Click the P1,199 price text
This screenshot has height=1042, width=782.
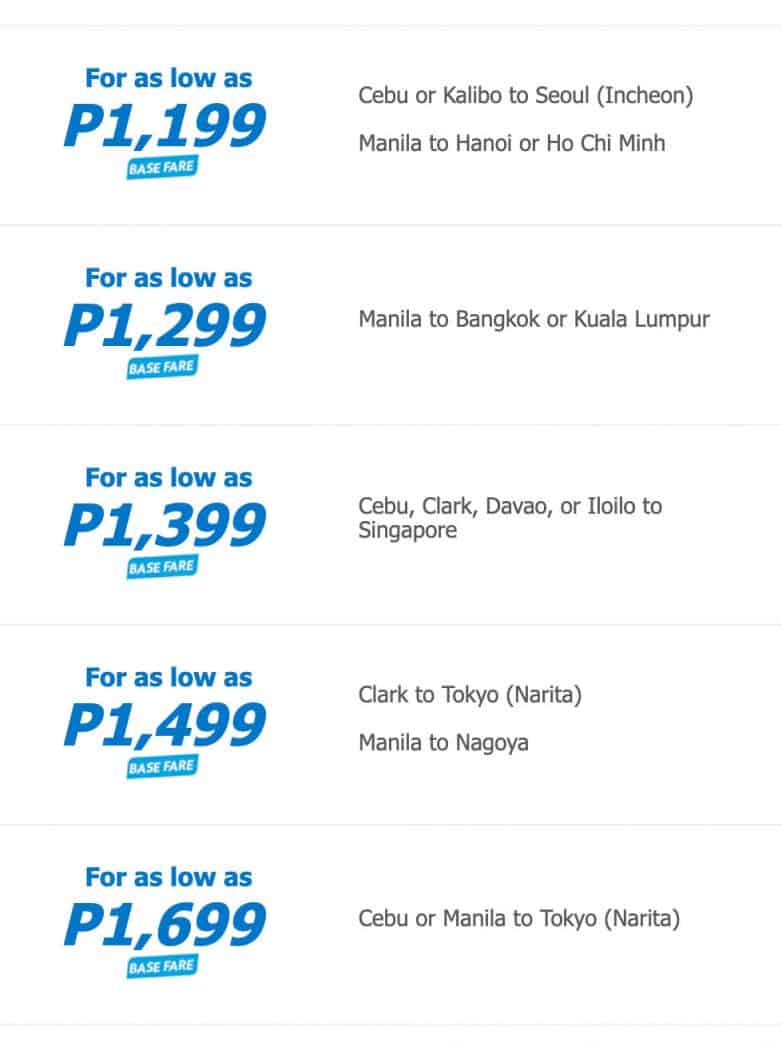pyautogui.click(x=165, y=126)
